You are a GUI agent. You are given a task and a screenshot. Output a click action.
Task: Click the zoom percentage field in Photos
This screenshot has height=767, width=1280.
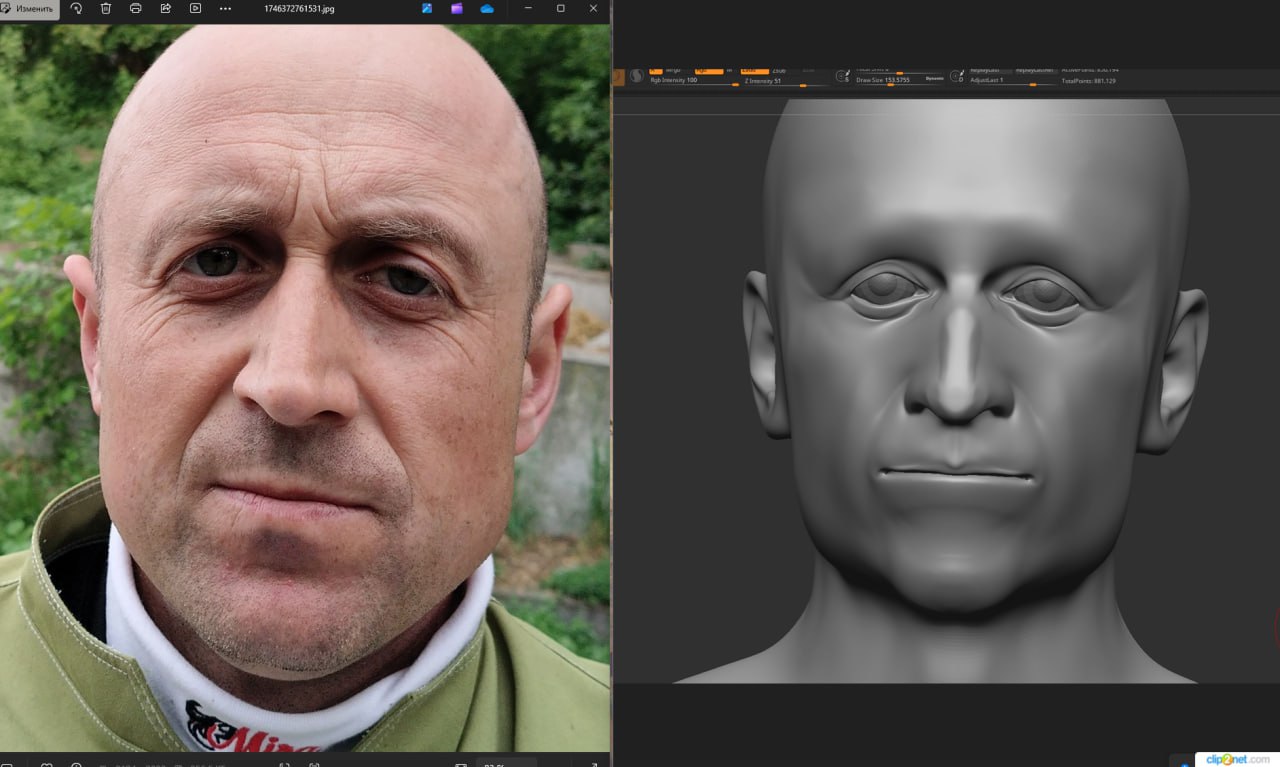coord(506,763)
